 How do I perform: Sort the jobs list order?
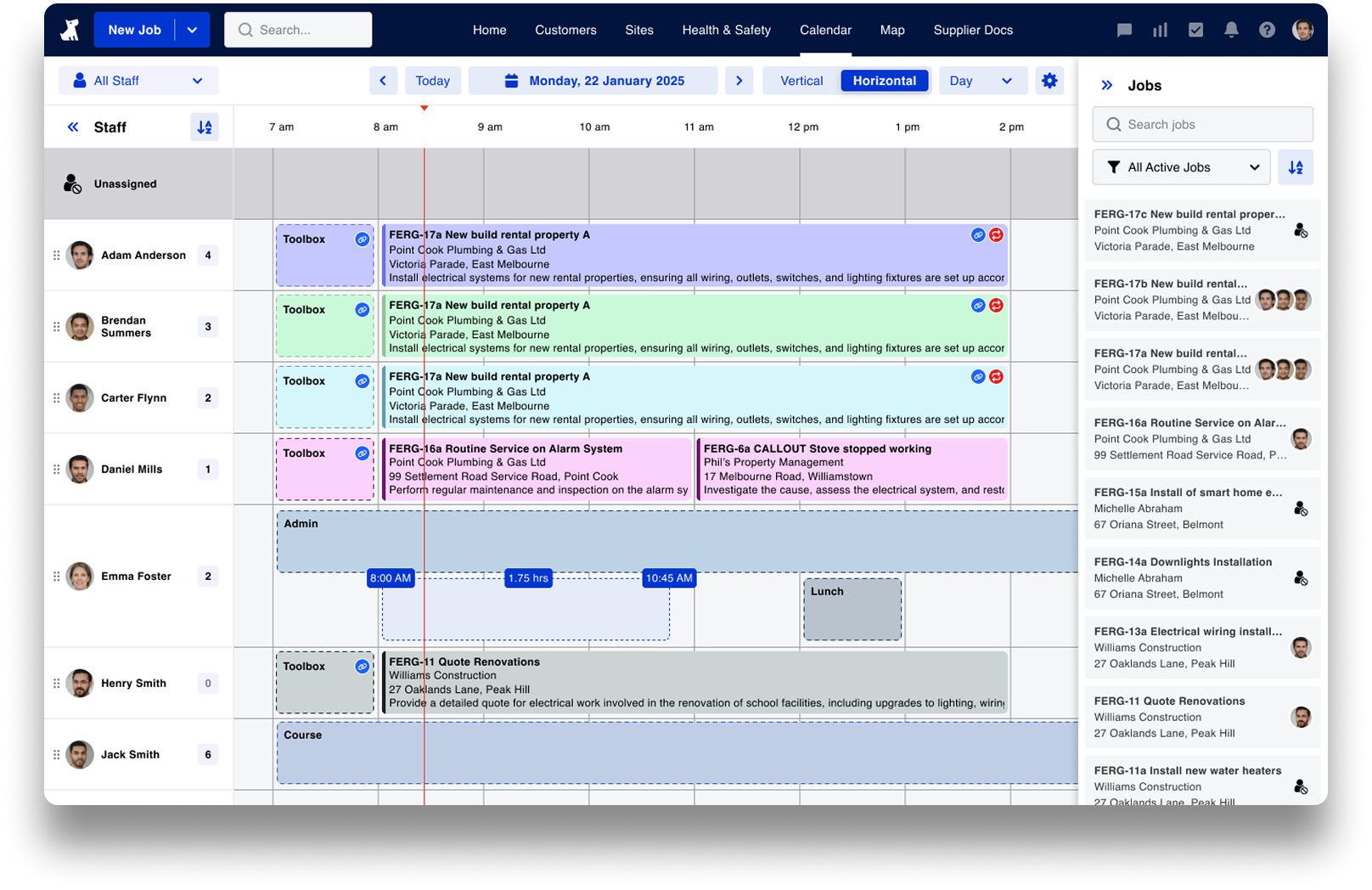coord(1295,167)
